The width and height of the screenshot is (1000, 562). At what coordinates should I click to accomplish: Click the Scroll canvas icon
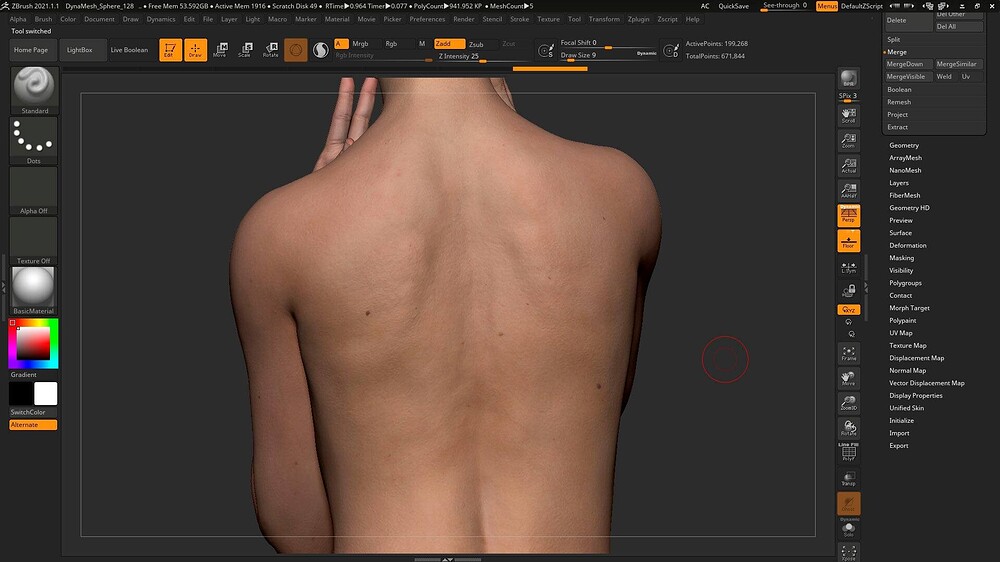click(848, 115)
